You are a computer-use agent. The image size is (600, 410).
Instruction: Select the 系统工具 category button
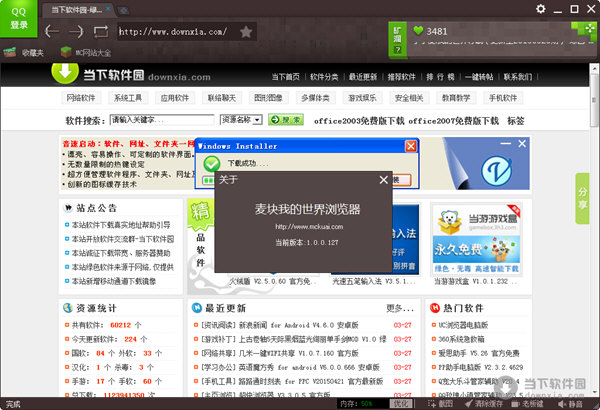(128, 98)
